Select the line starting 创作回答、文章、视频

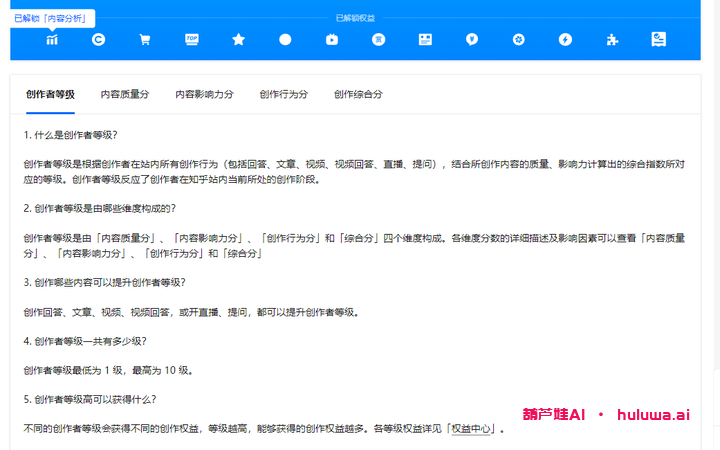(191, 313)
